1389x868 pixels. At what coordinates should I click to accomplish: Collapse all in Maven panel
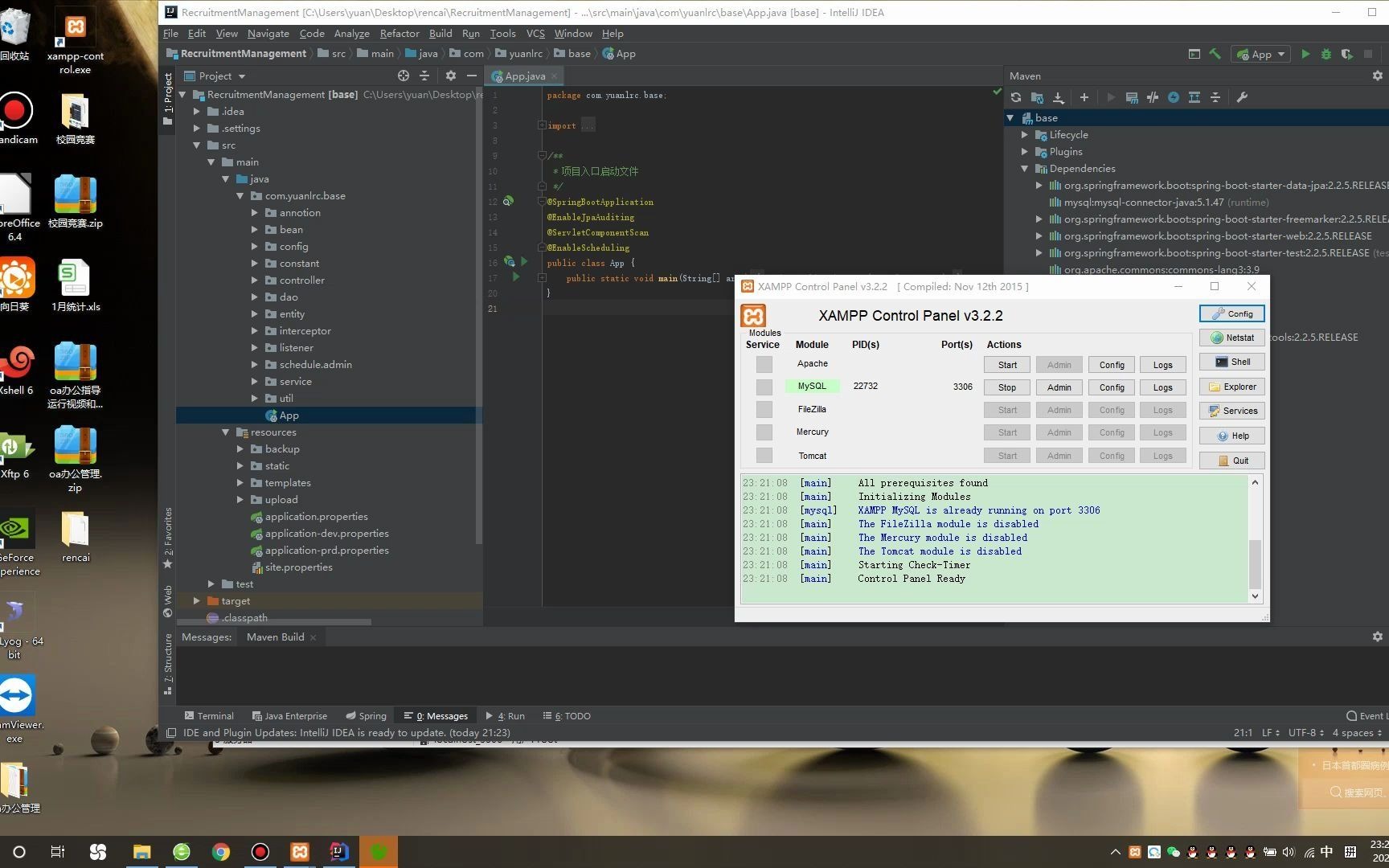pyautogui.click(x=1215, y=97)
